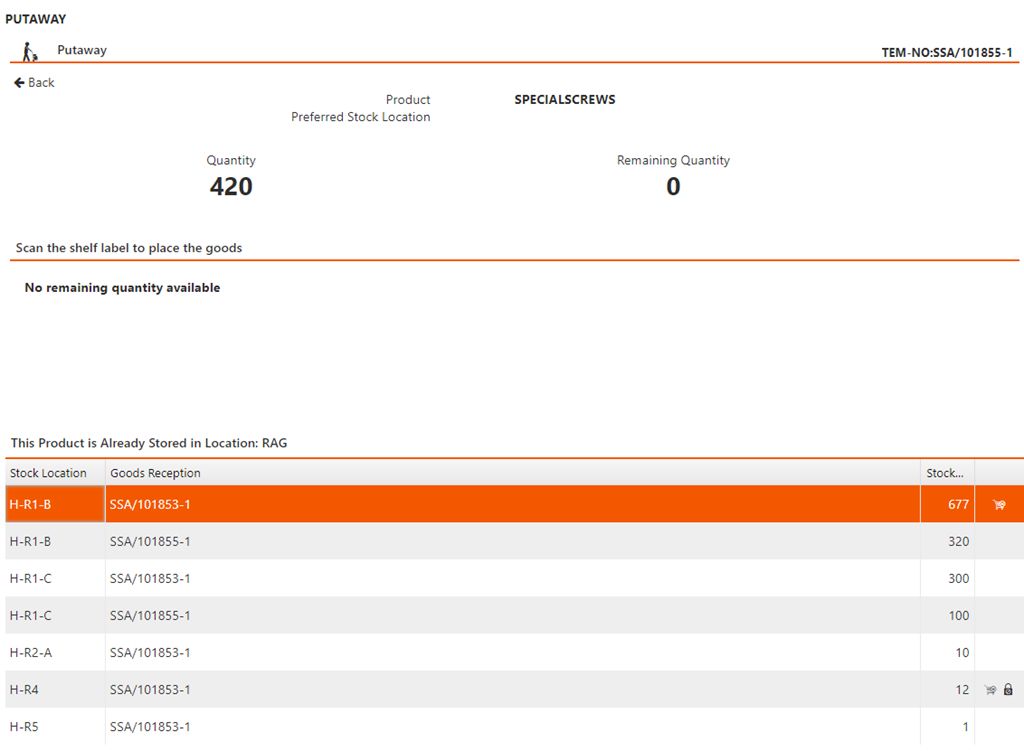
Task: Open the Putaway tab label
Action: pos(82,50)
